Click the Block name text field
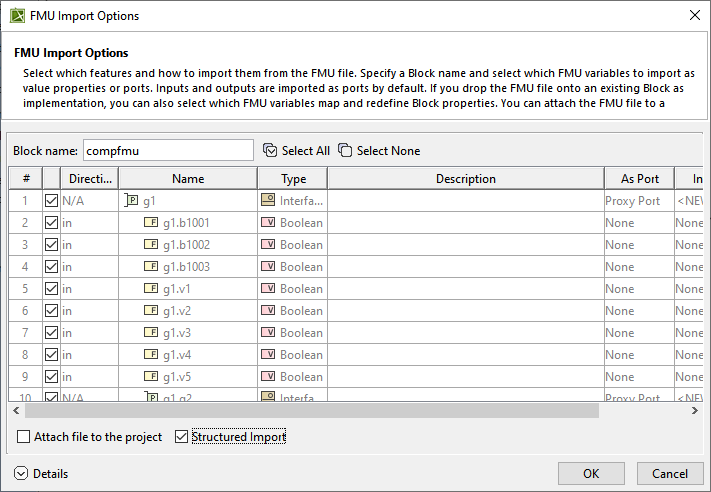Image resolution: width=711 pixels, height=492 pixels. pyautogui.click(x=168, y=151)
